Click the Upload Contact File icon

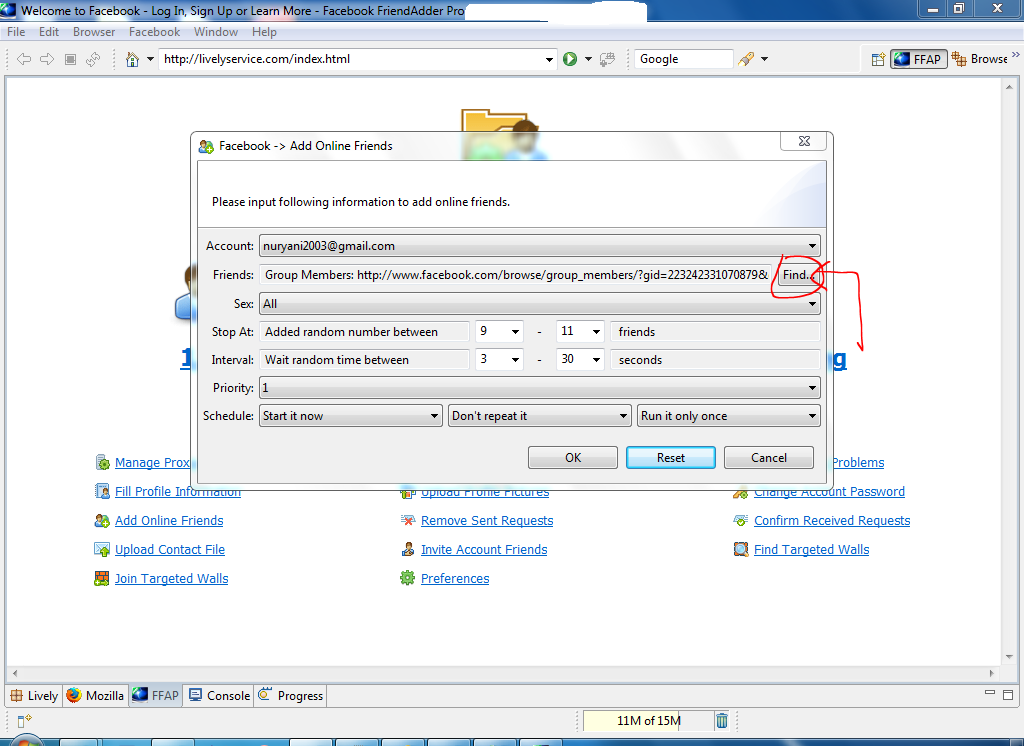pyautogui.click(x=102, y=549)
